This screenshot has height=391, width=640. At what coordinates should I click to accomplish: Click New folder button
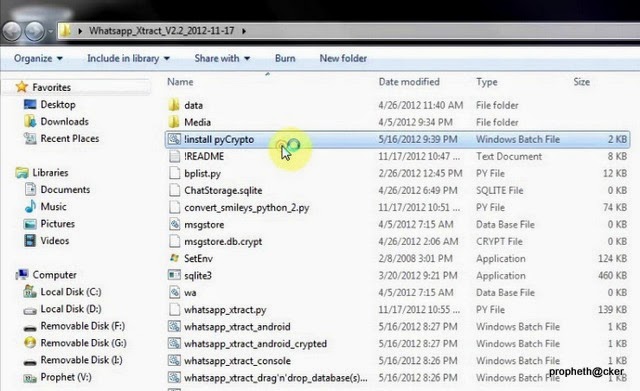(343, 58)
